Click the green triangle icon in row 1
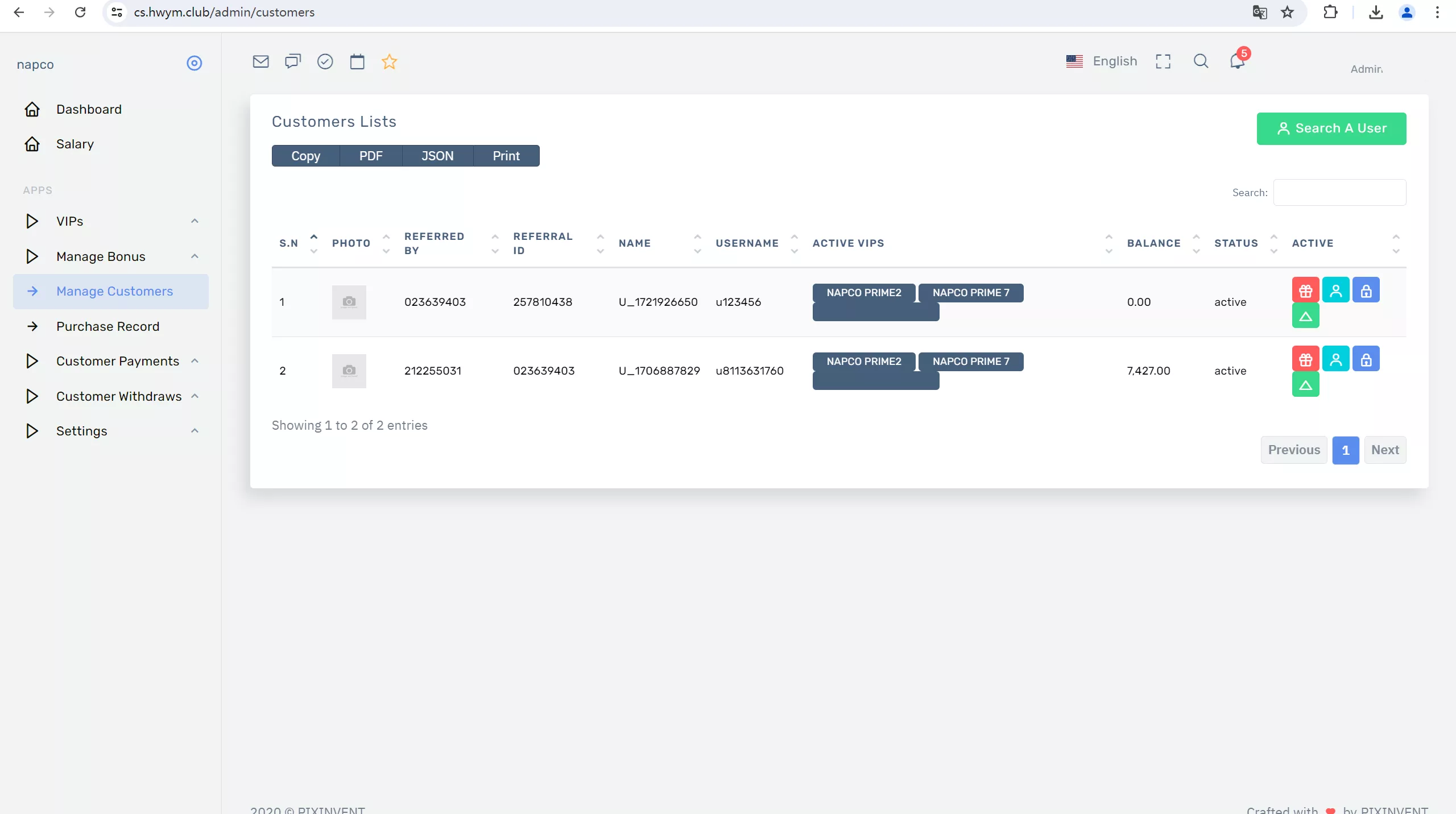1456x814 pixels. [1305, 316]
